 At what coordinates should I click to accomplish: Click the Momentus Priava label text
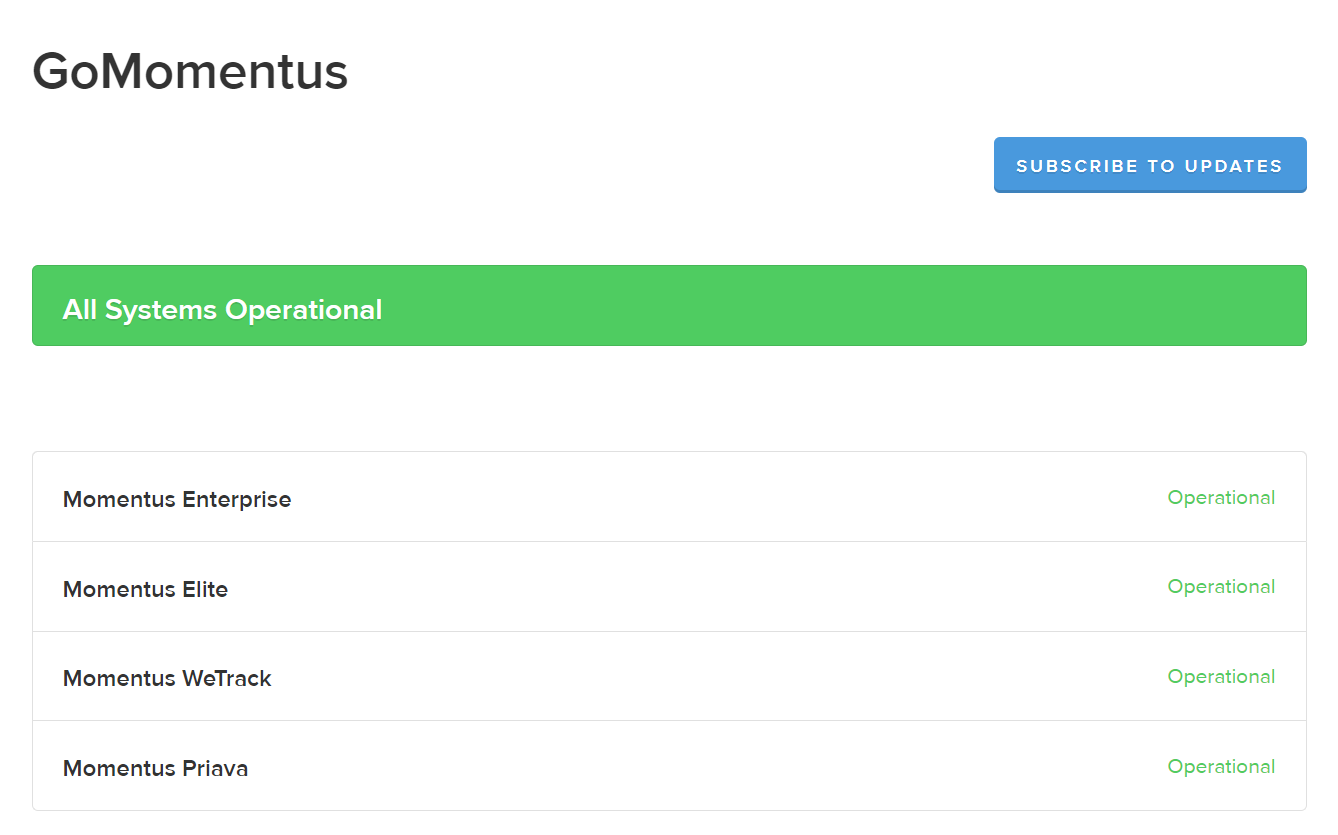pos(155,768)
